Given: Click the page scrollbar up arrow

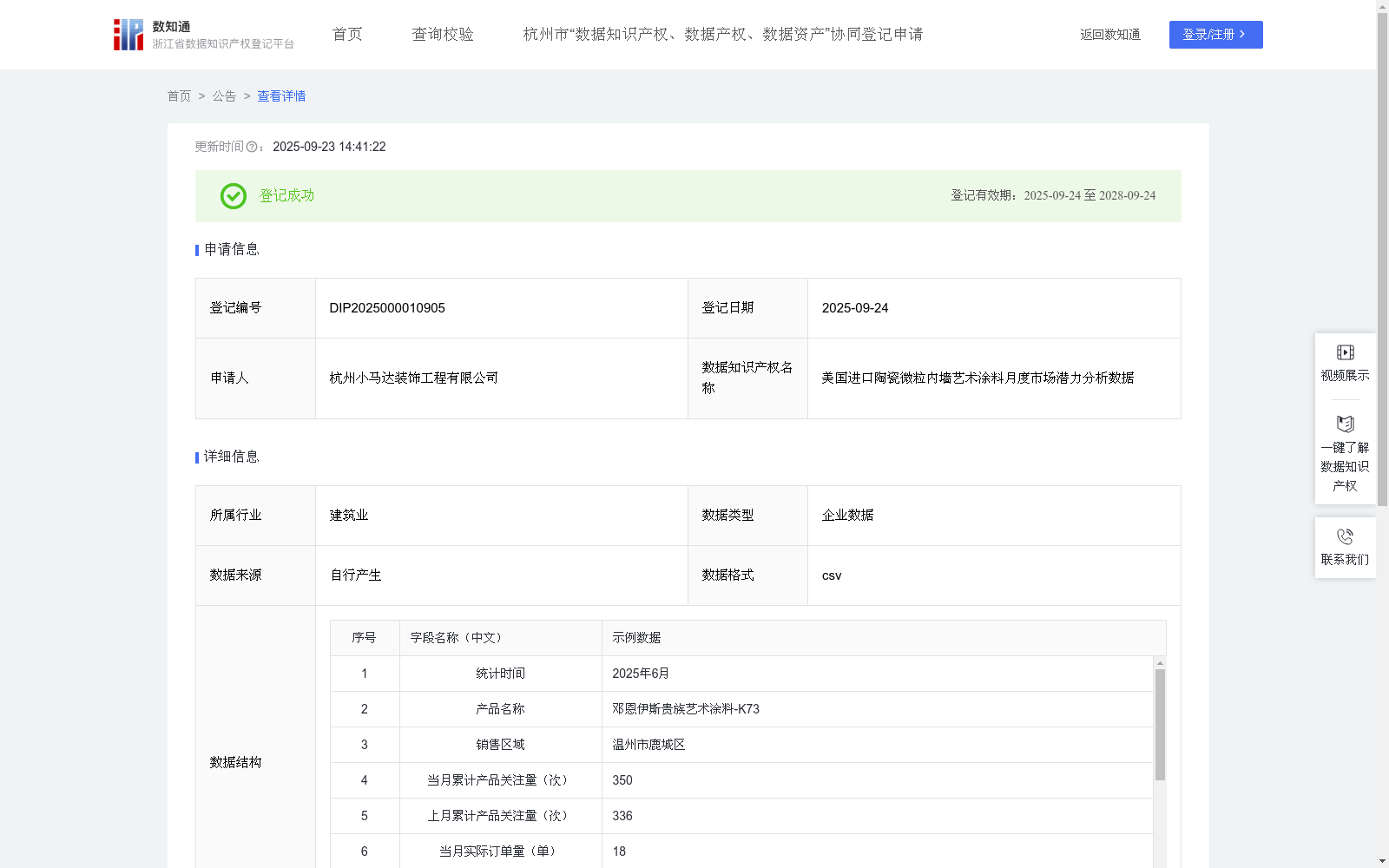Looking at the screenshot, I should pyautogui.click(x=1382, y=6).
